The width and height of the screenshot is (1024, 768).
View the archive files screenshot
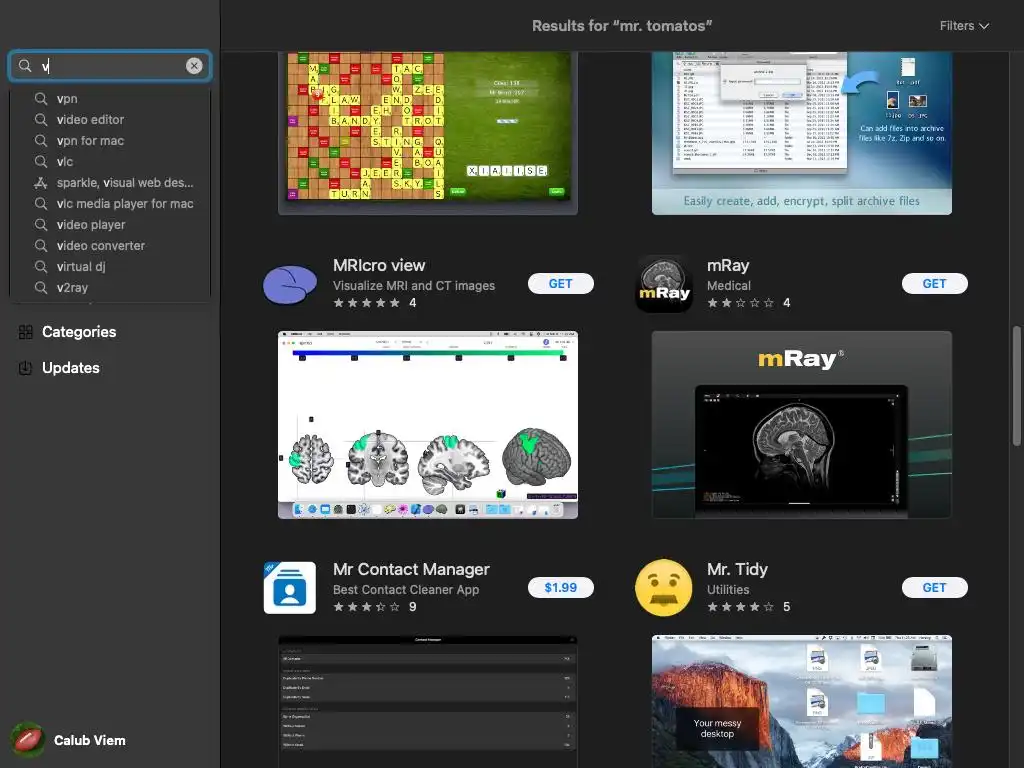[x=801, y=133]
